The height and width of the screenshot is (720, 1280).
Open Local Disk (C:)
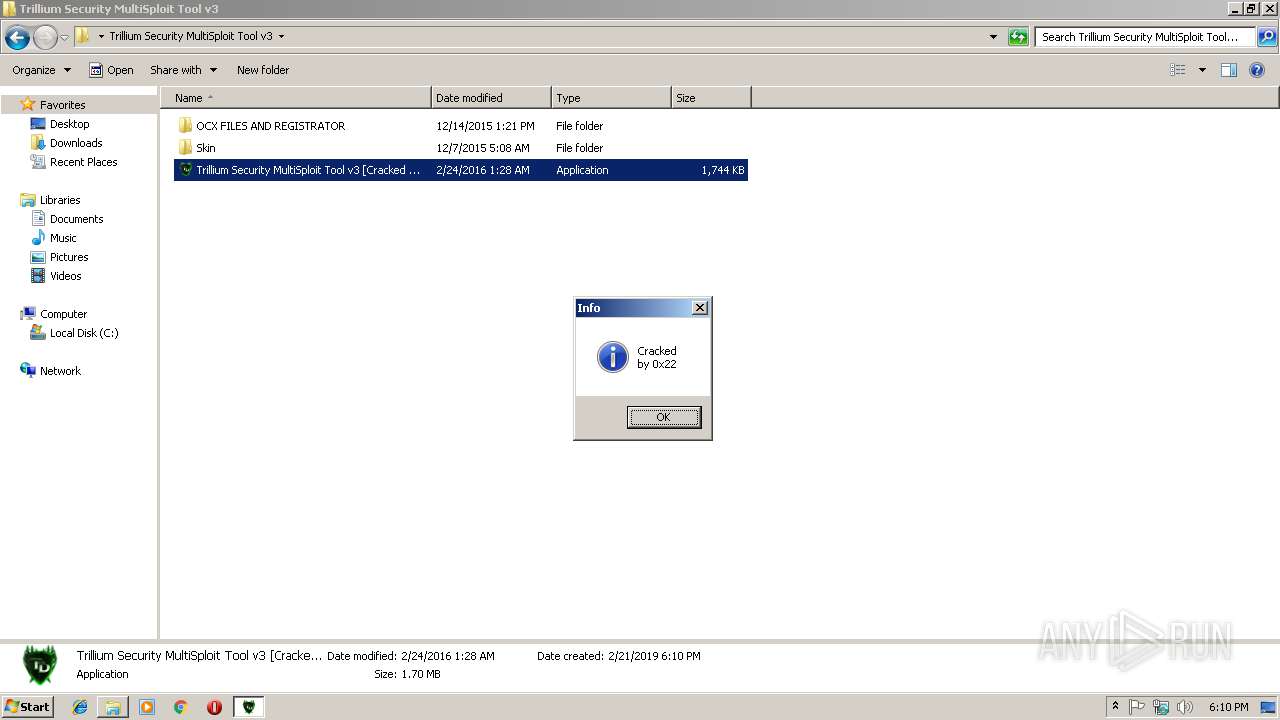click(x=84, y=333)
